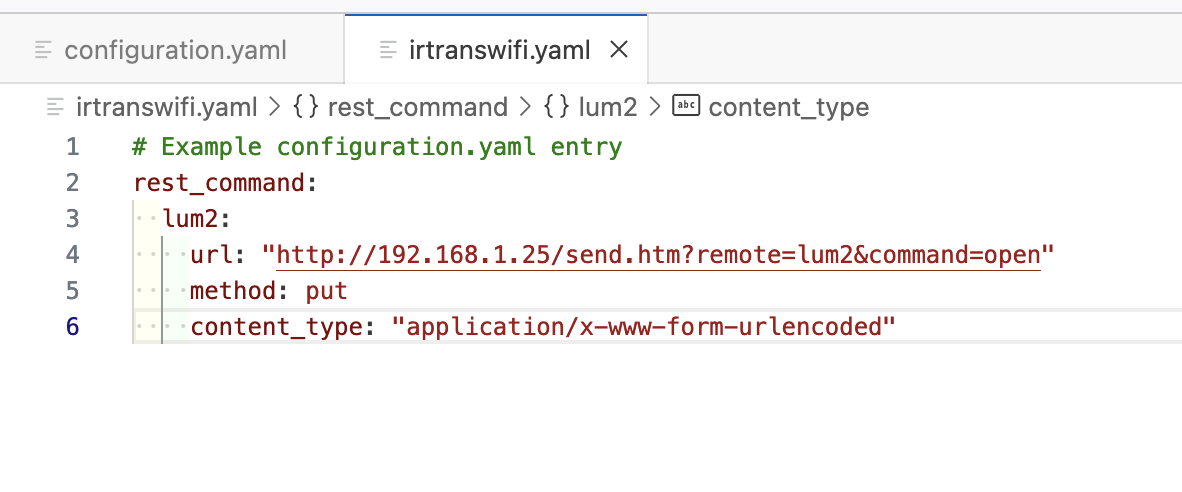Viewport: 1182px width, 492px height.
Task: Click the braces icon beside rest_command breadcrumb
Action: (x=305, y=107)
